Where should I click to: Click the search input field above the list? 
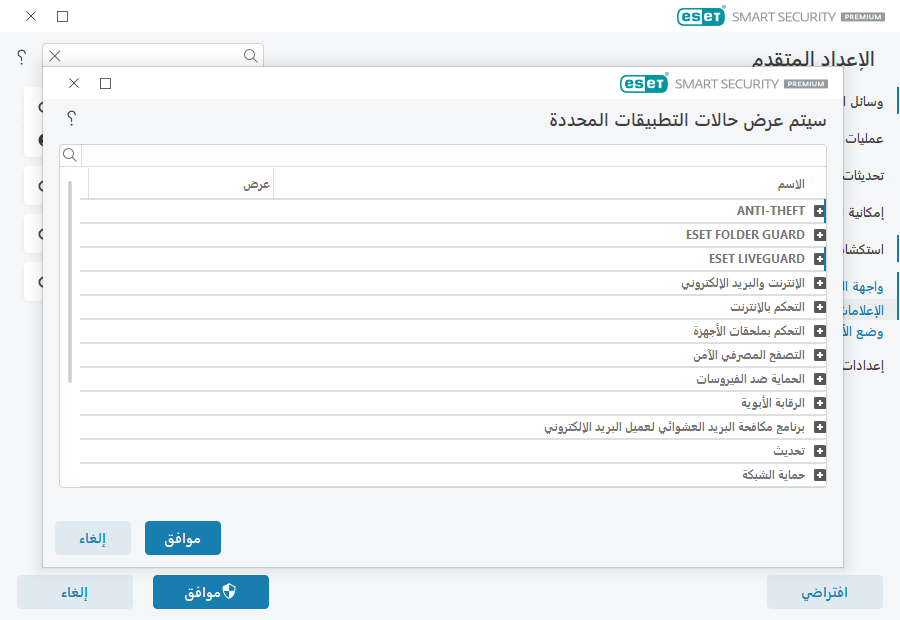[x=450, y=155]
